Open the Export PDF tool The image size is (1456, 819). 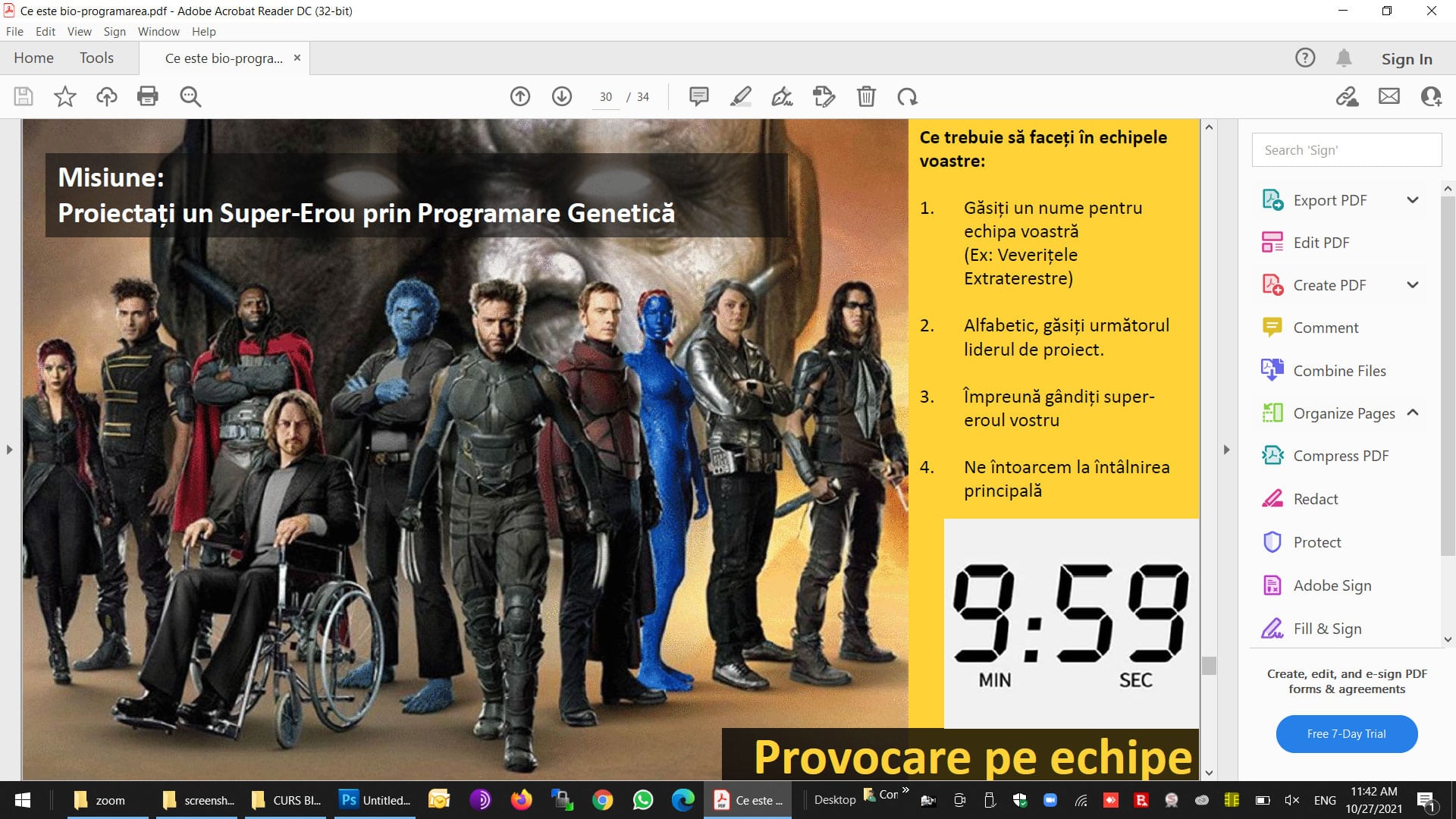click(x=1329, y=200)
